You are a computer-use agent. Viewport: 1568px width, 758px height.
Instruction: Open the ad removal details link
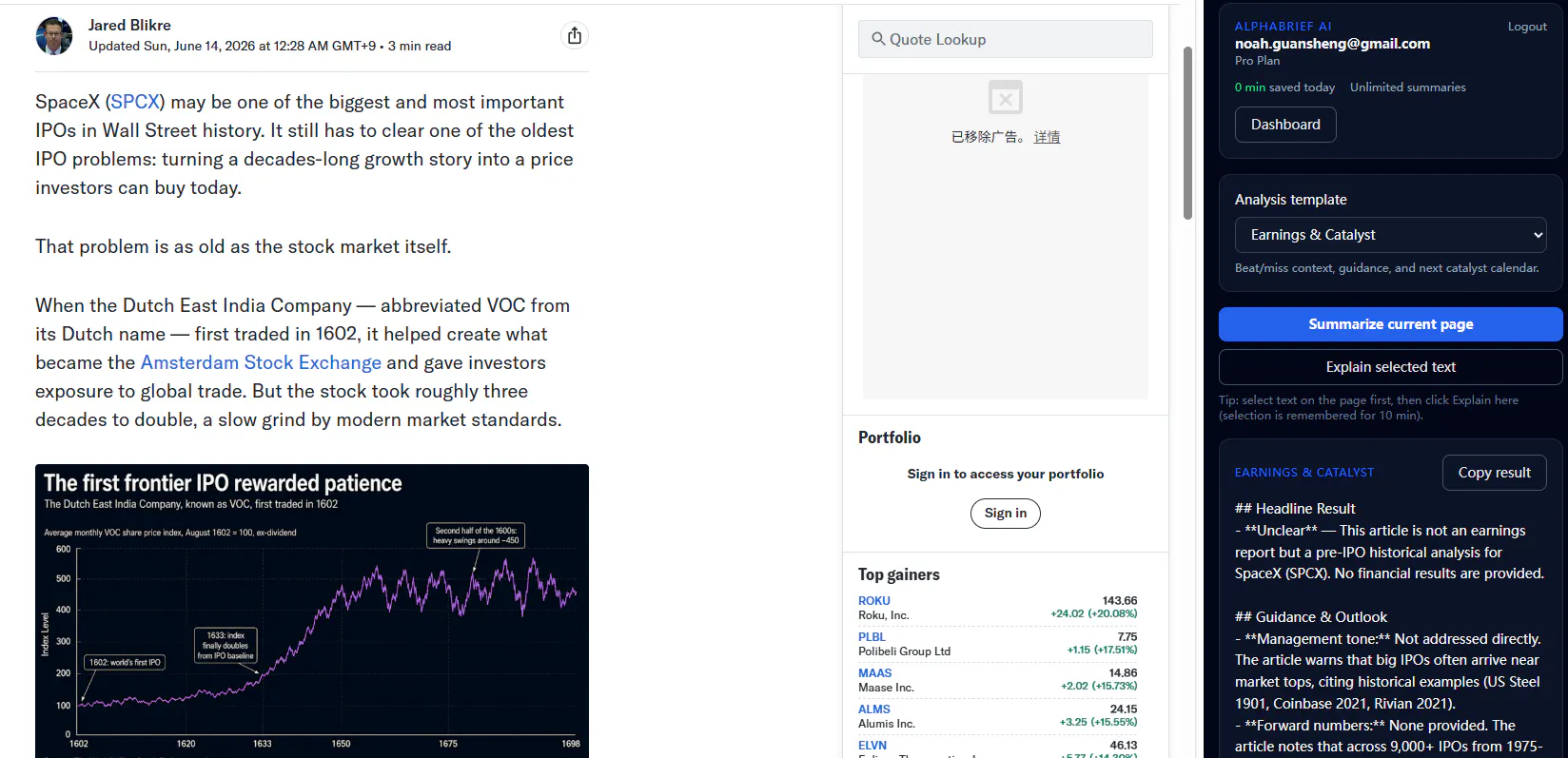click(x=1047, y=137)
